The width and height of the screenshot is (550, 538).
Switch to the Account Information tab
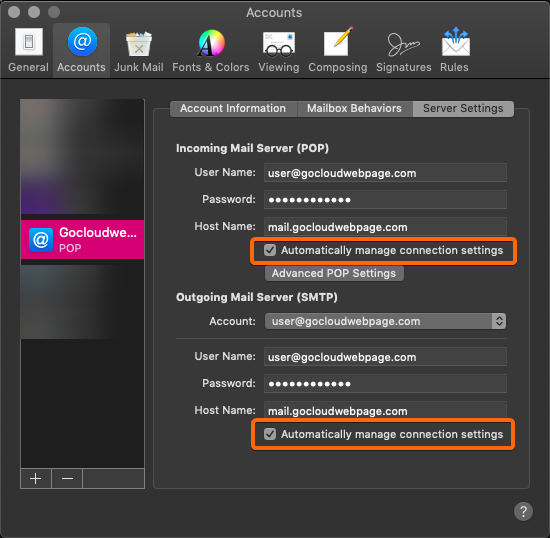coord(233,108)
